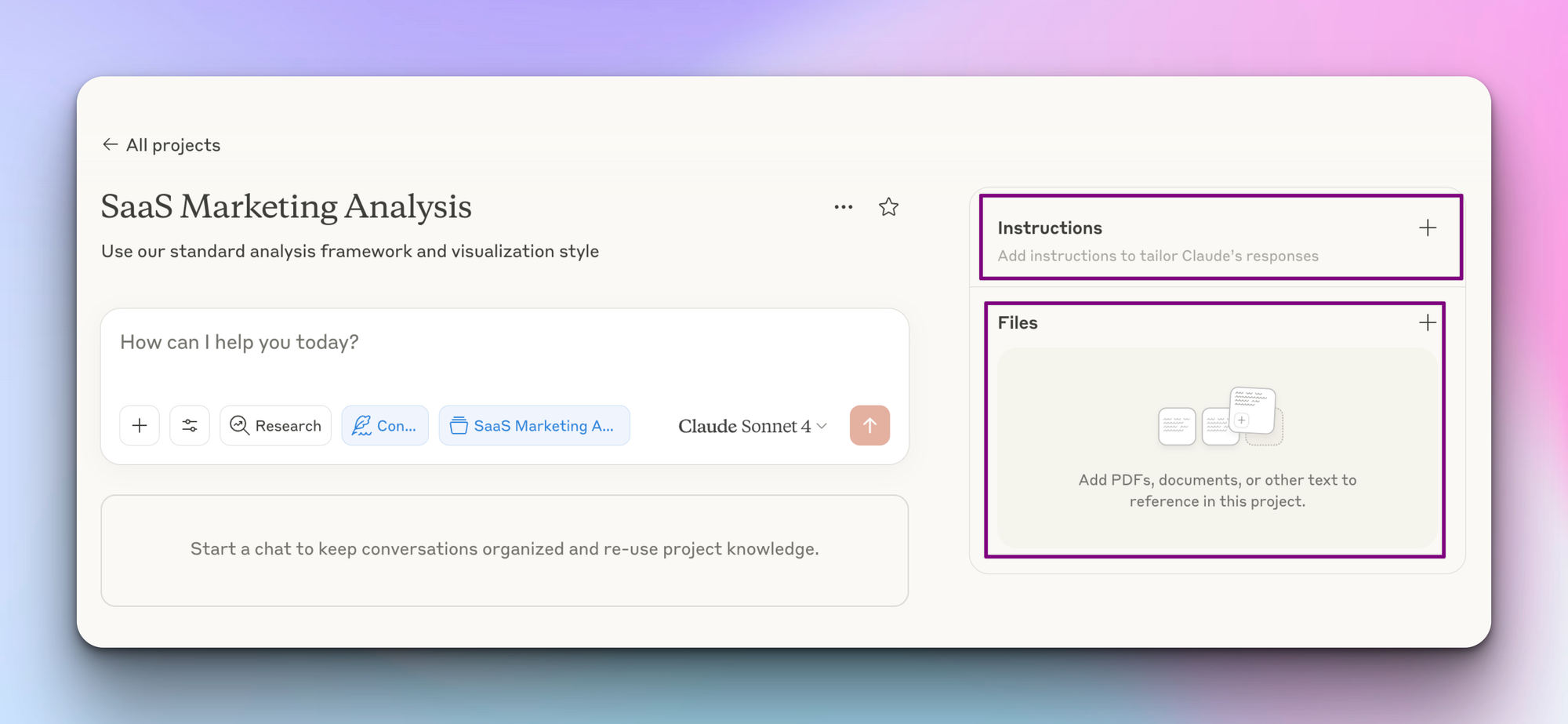Click the project description text
The width and height of the screenshot is (1568, 724).
coord(350,252)
